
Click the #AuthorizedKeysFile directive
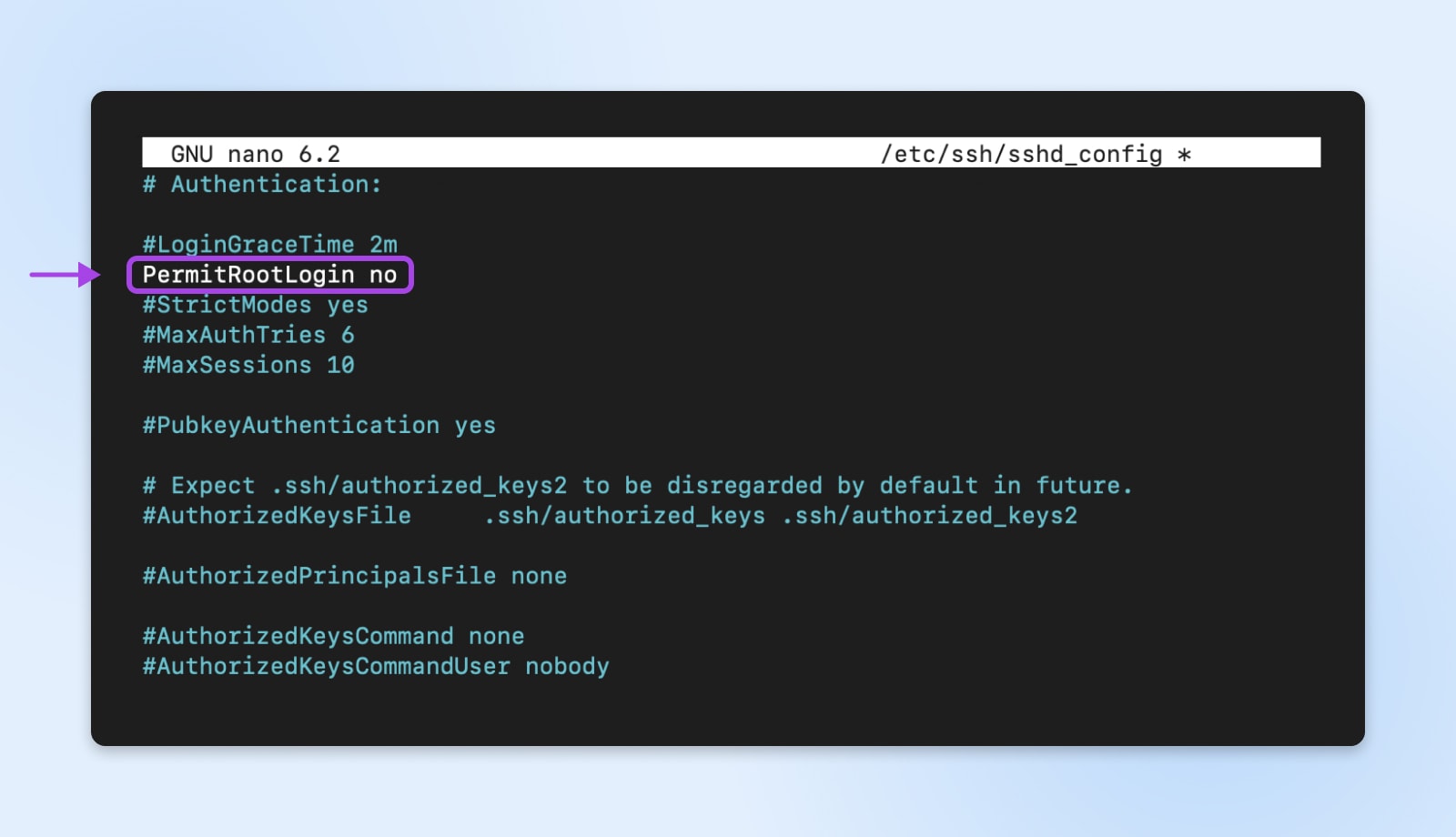(x=277, y=515)
